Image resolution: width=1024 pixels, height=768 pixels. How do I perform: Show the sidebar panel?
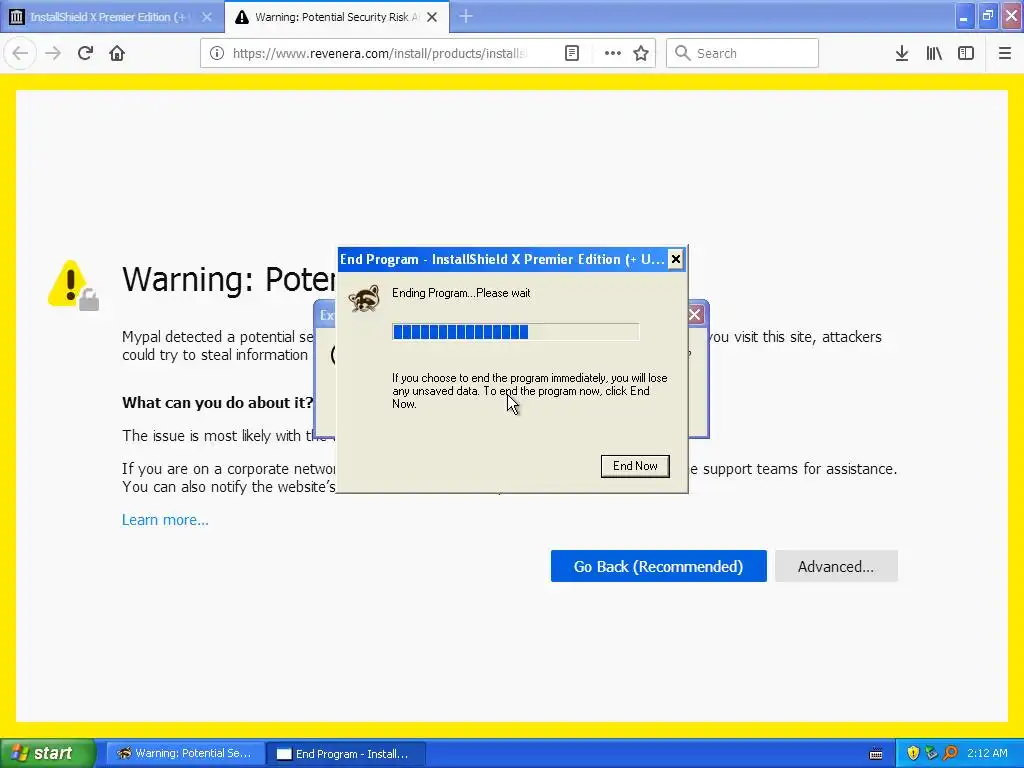pyautogui.click(x=966, y=54)
